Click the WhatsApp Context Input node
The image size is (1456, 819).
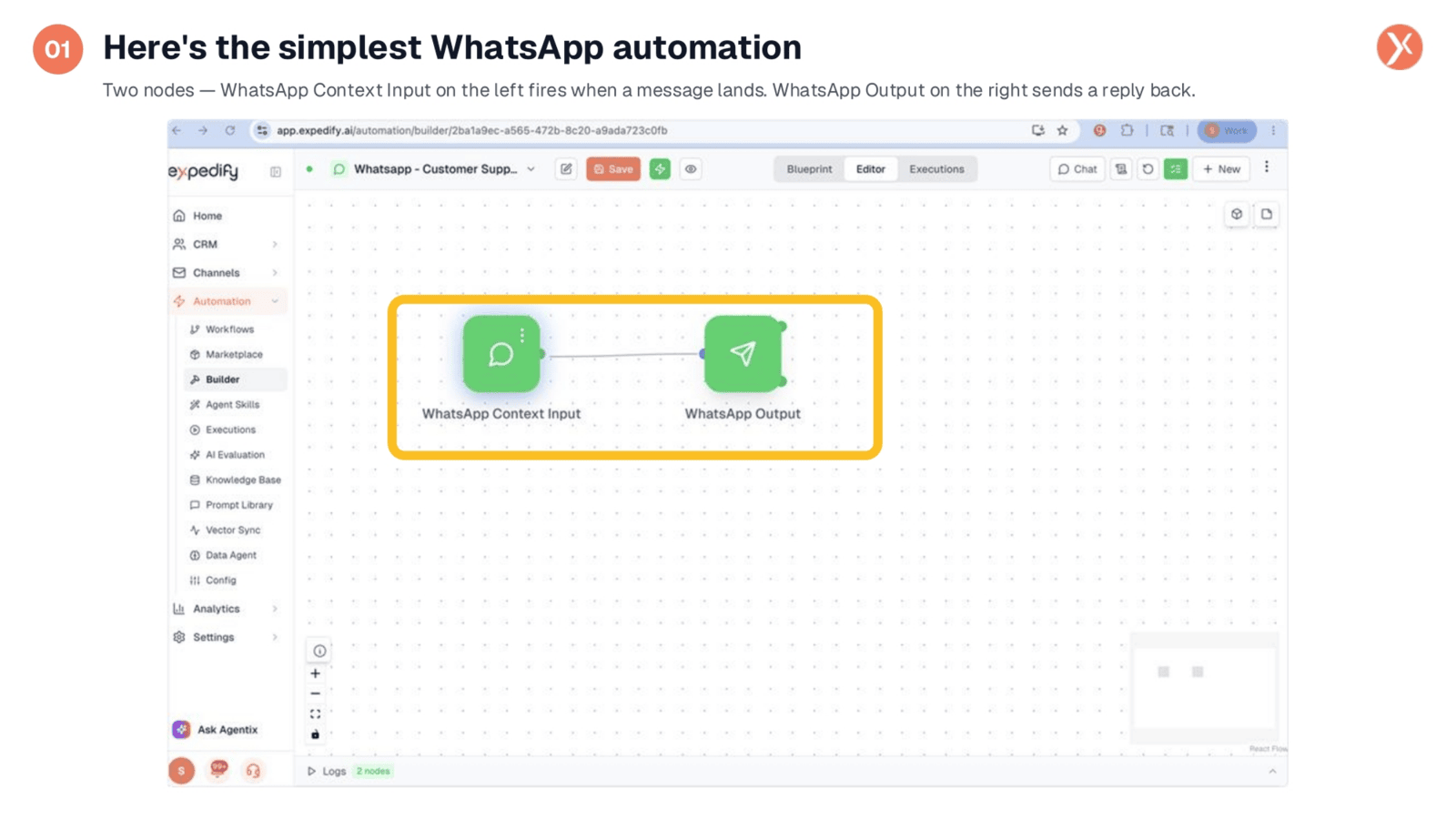(500, 354)
